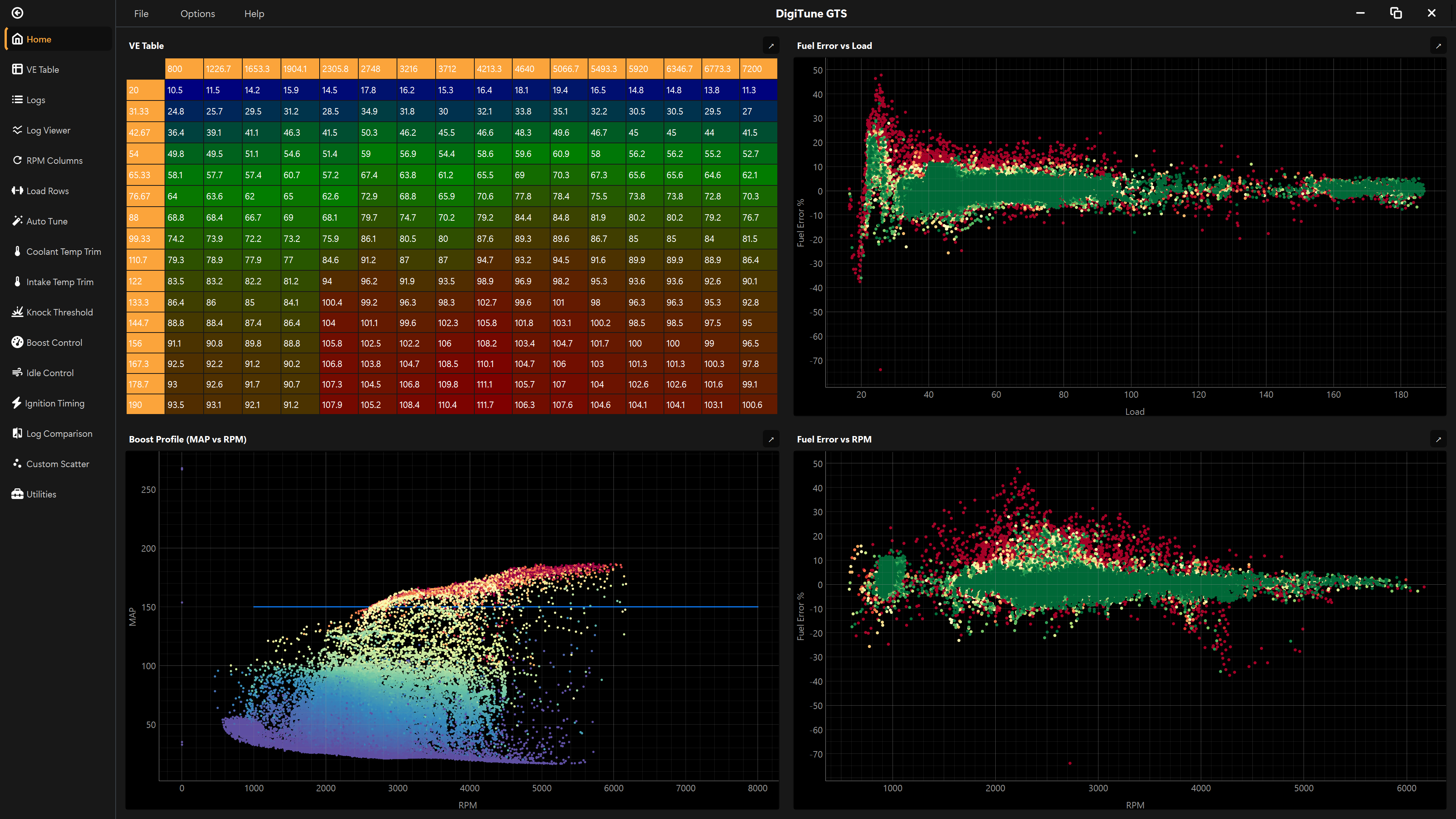Select the 20 load row header
The height and width of the screenshot is (819, 1456).
[x=145, y=90]
